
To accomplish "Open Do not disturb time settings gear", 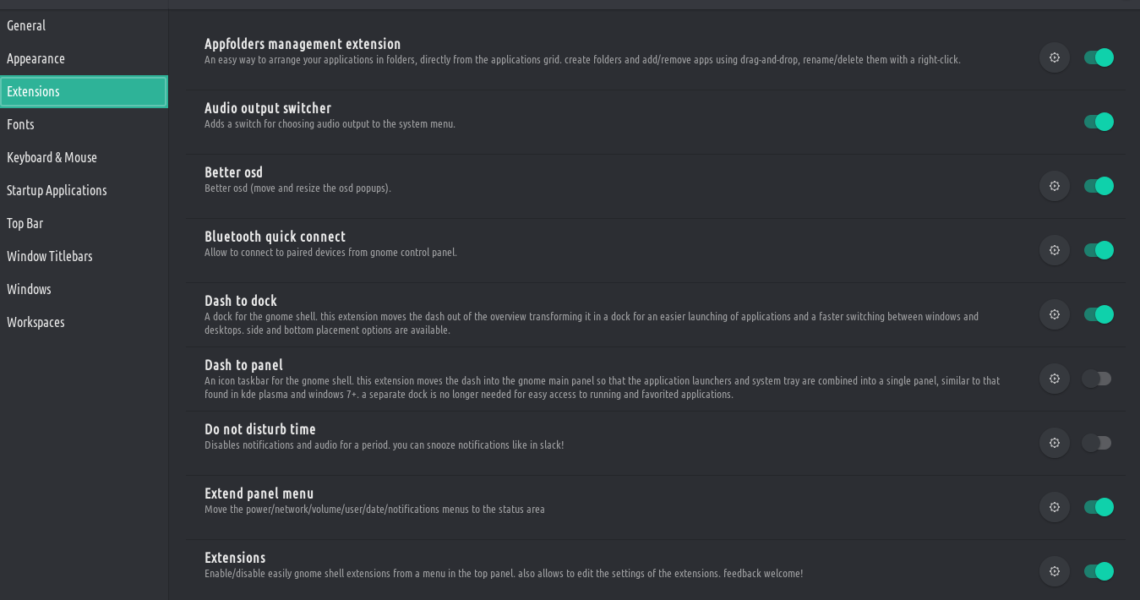I will point(1054,443).
